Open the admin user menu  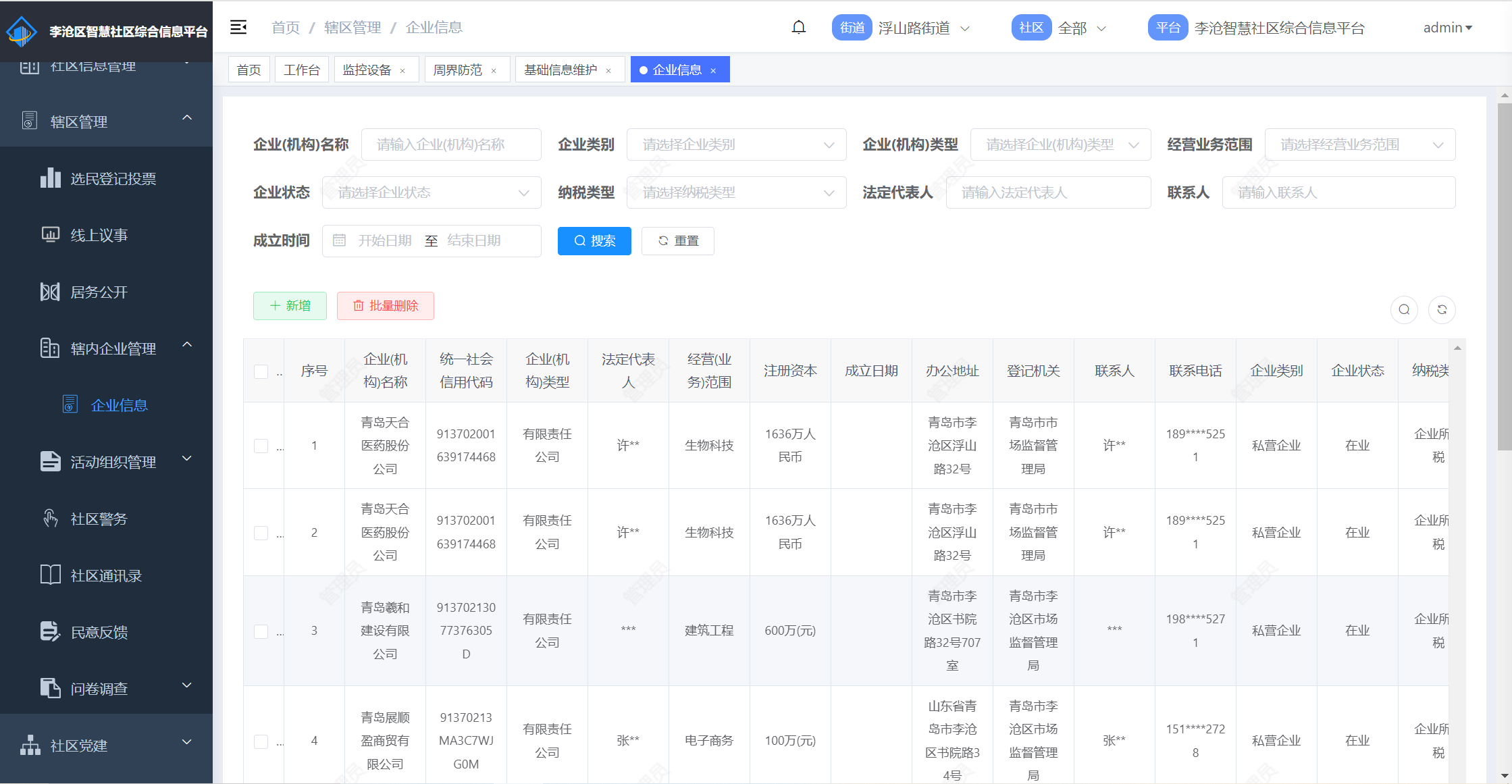click(1447, 28)
